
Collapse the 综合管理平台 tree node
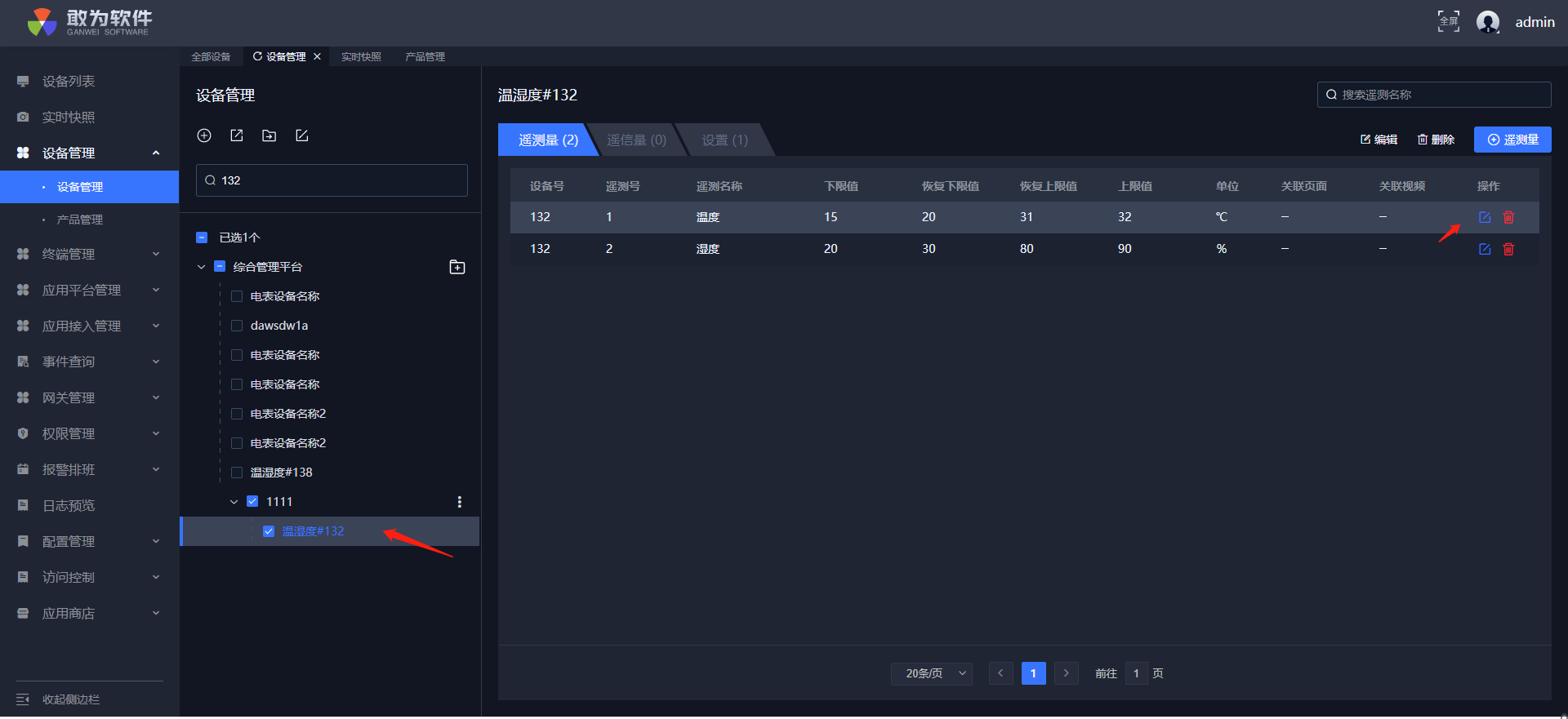tap(201, 267)
